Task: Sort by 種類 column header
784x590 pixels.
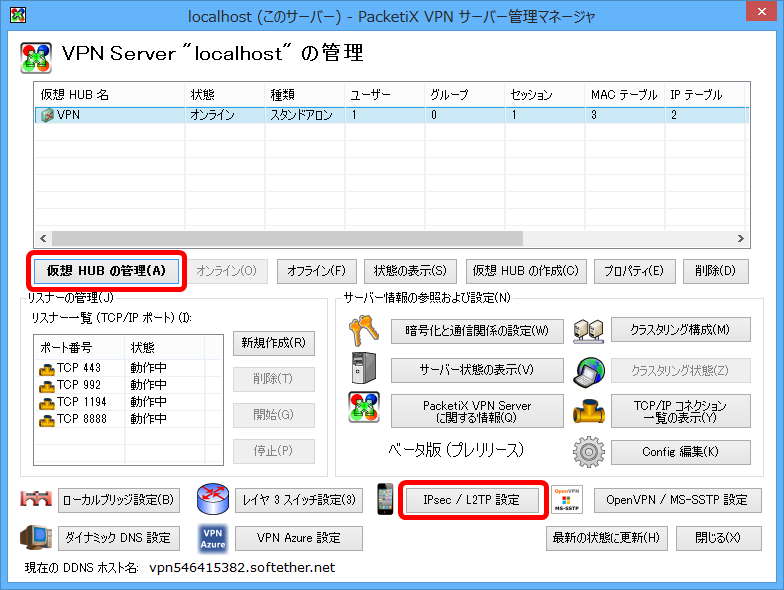Action: point(304,94)
